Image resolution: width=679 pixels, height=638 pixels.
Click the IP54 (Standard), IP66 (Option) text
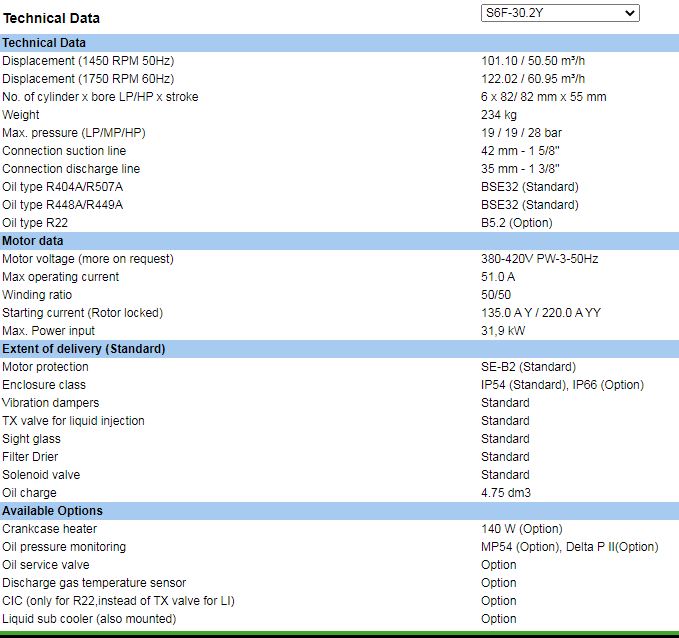pos(562,385)
